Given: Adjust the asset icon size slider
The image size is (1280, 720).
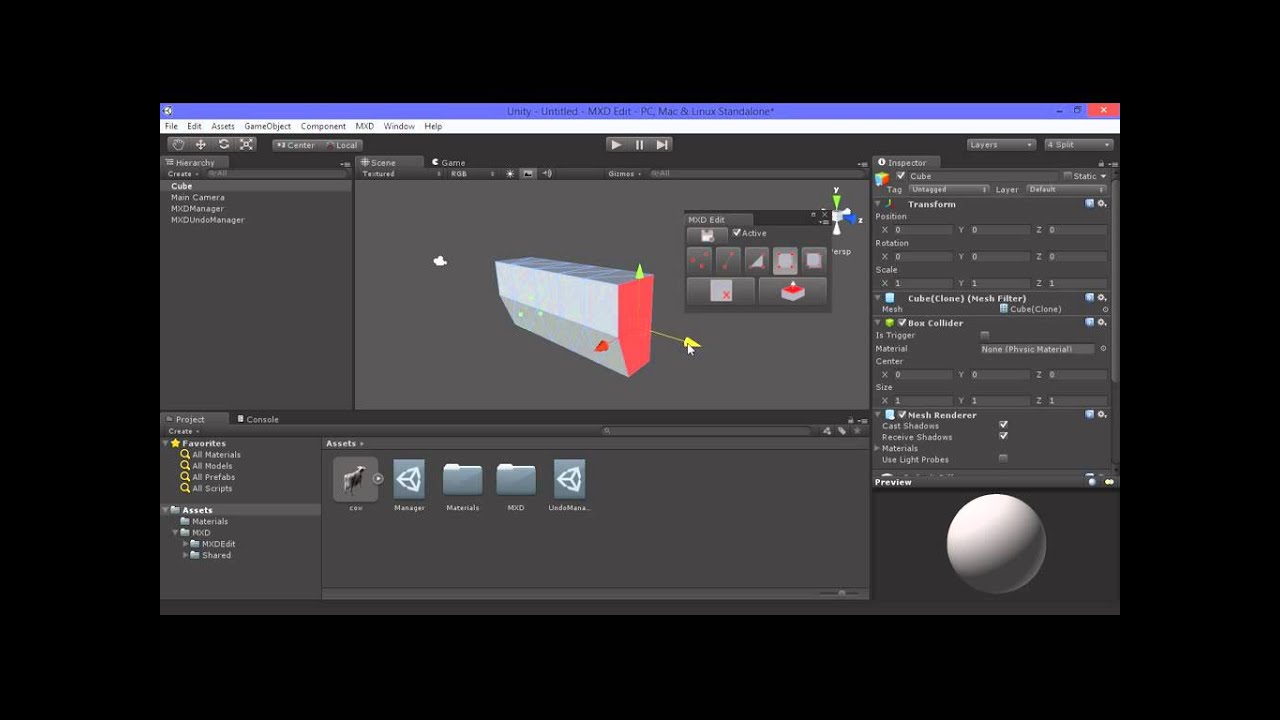Looking at the screenshot, I should point(842,593).
